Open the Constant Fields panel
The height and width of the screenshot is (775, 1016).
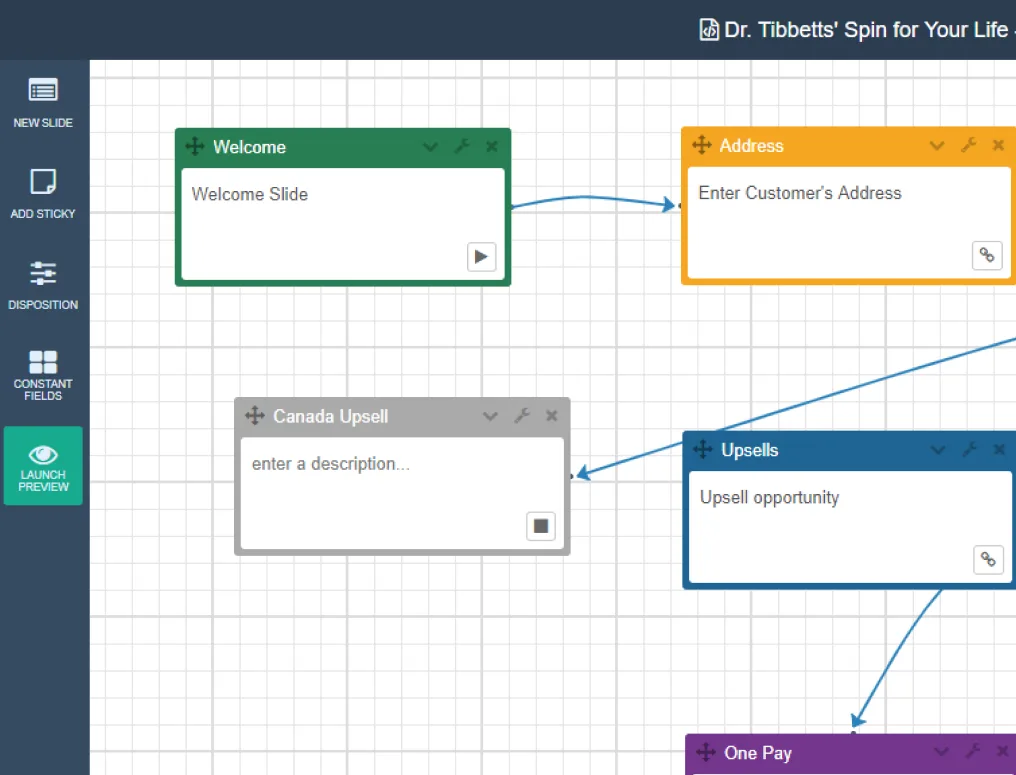[x=43, y=374]
